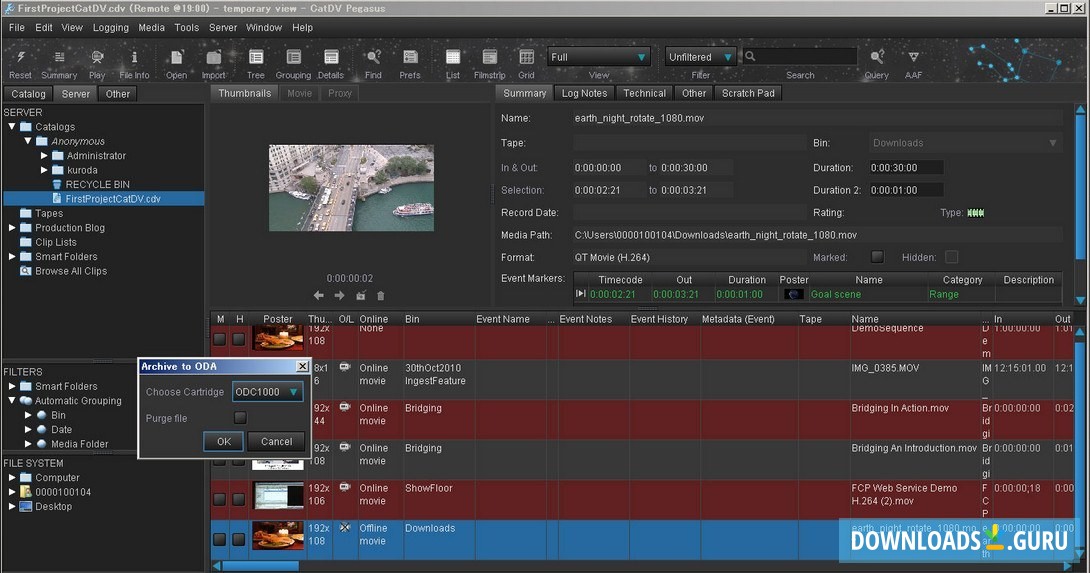The width and height of the screenshot is (1090, 573).
Task: Check the Marked checkbox
Action: click(877, 257)
